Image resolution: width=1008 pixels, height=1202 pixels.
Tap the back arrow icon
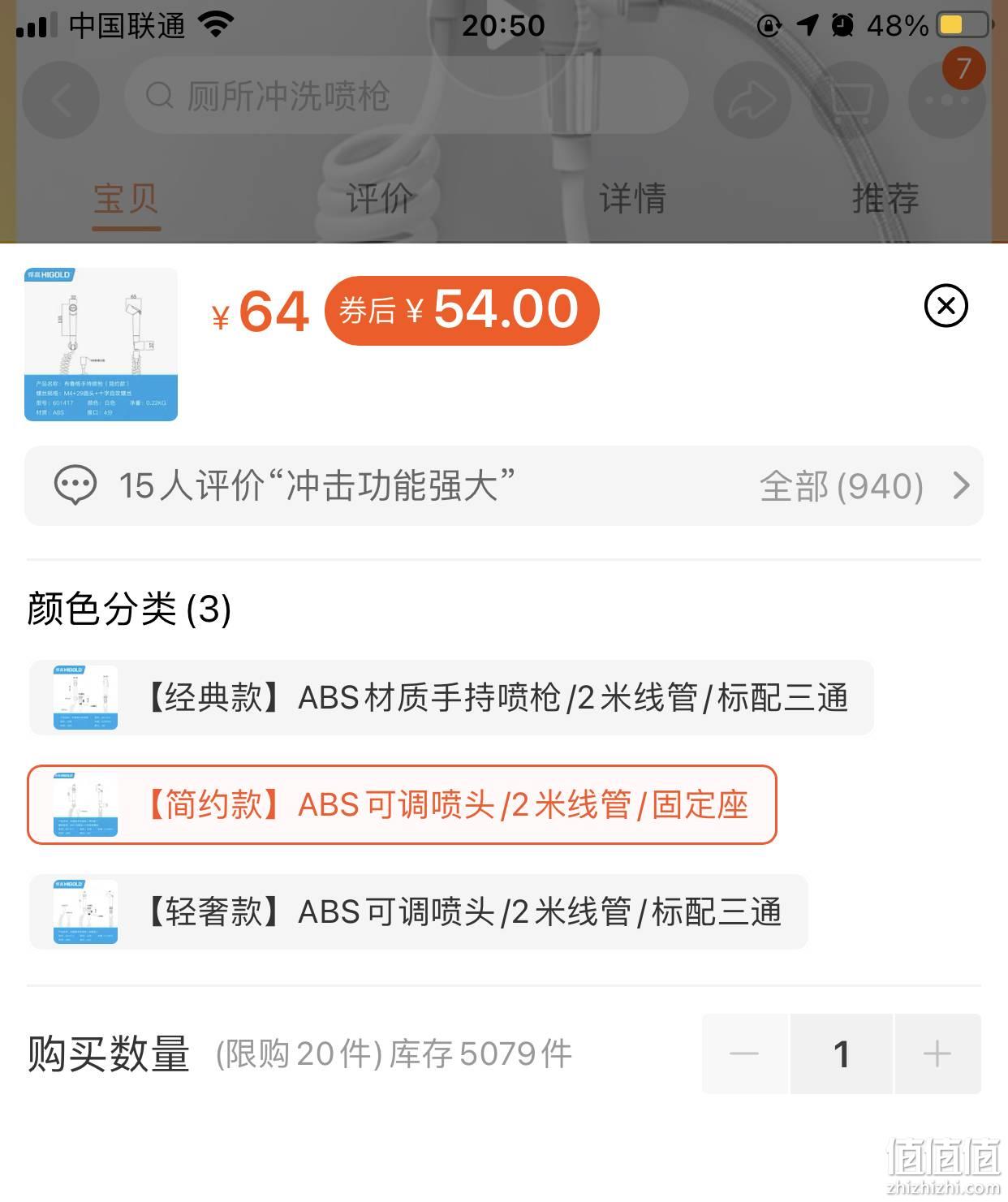click(61, 99)
